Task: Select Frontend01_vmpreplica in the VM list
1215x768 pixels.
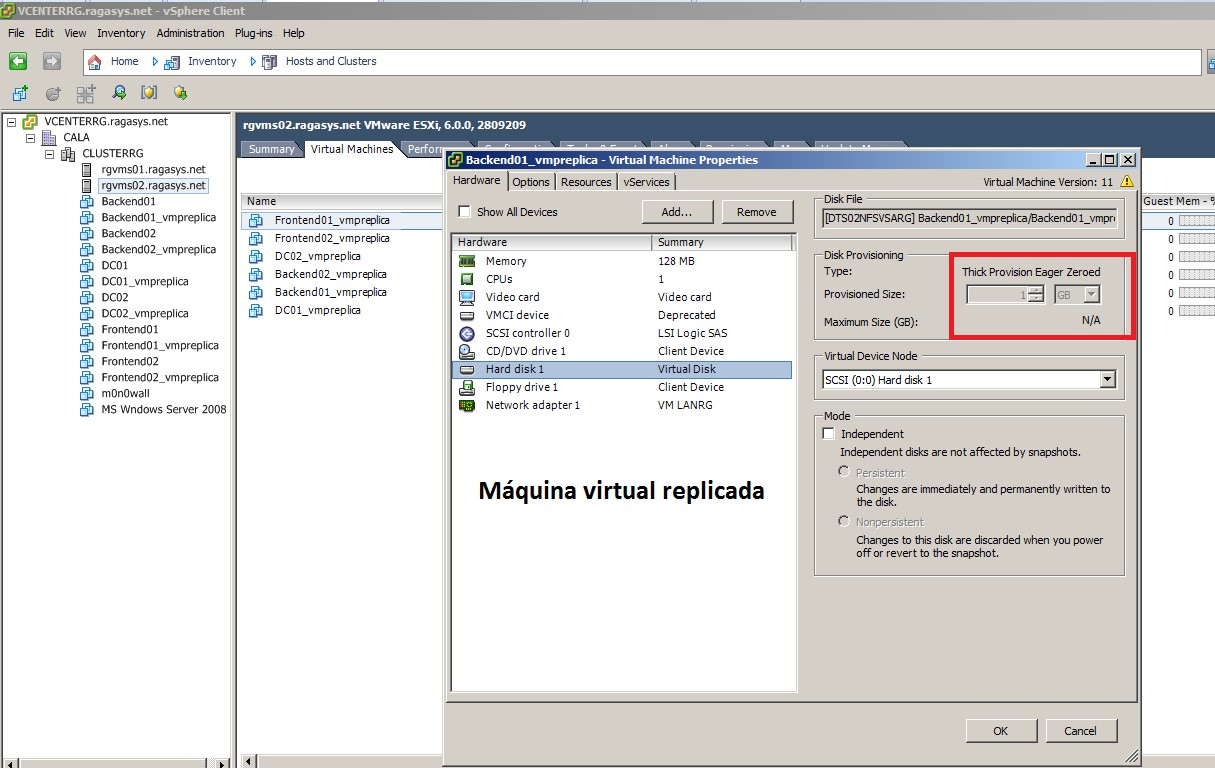Action: pos(332,220)
